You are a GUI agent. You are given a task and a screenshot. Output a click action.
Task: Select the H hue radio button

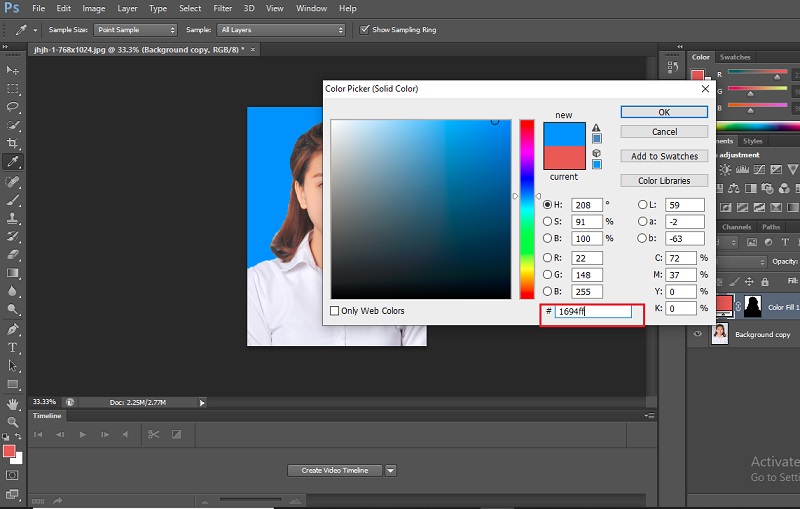547,205
